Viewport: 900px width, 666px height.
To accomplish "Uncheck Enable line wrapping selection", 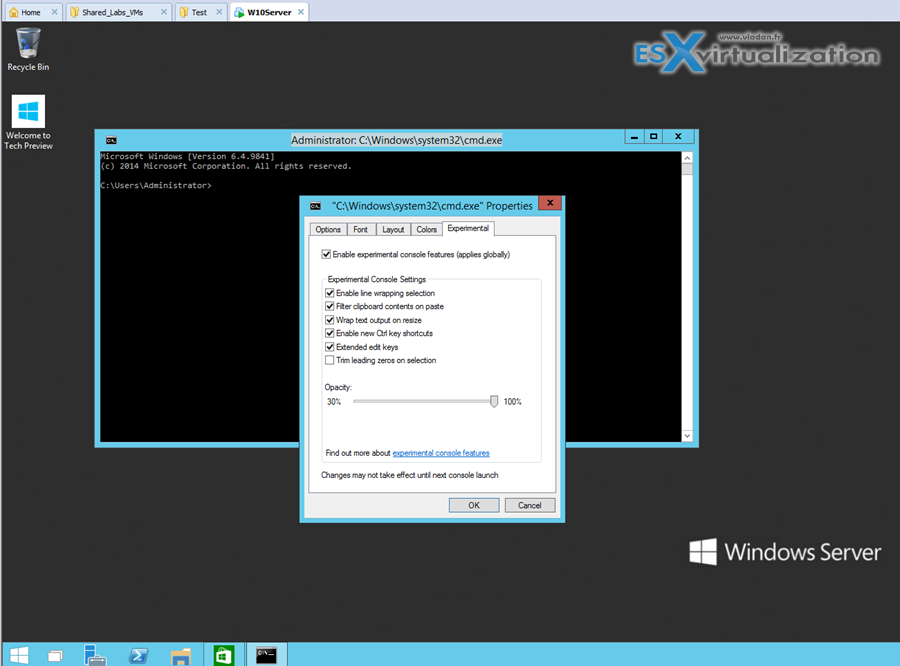I will 329,293.
